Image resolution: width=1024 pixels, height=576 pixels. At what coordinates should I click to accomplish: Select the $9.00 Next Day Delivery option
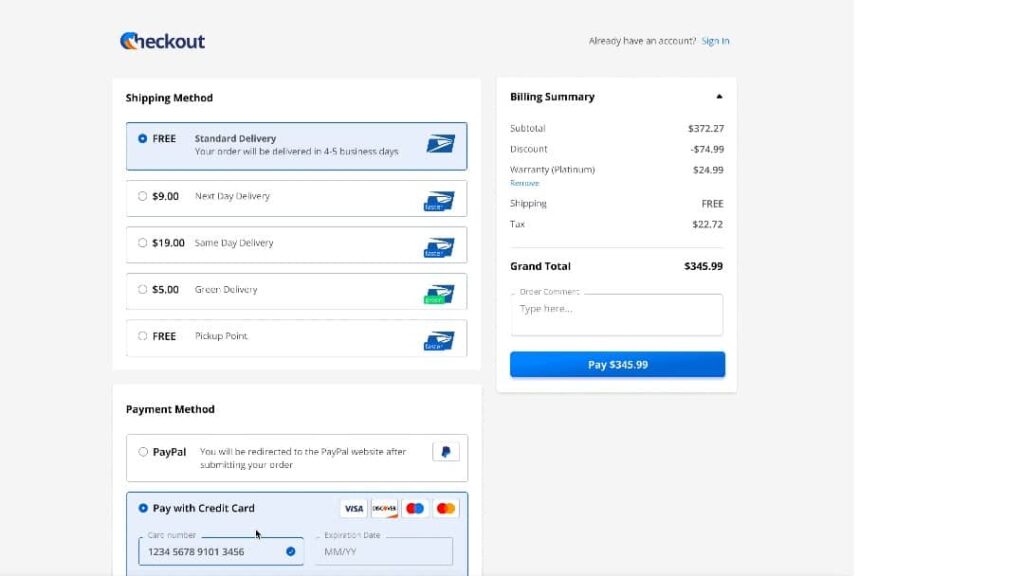coord(143,197)
